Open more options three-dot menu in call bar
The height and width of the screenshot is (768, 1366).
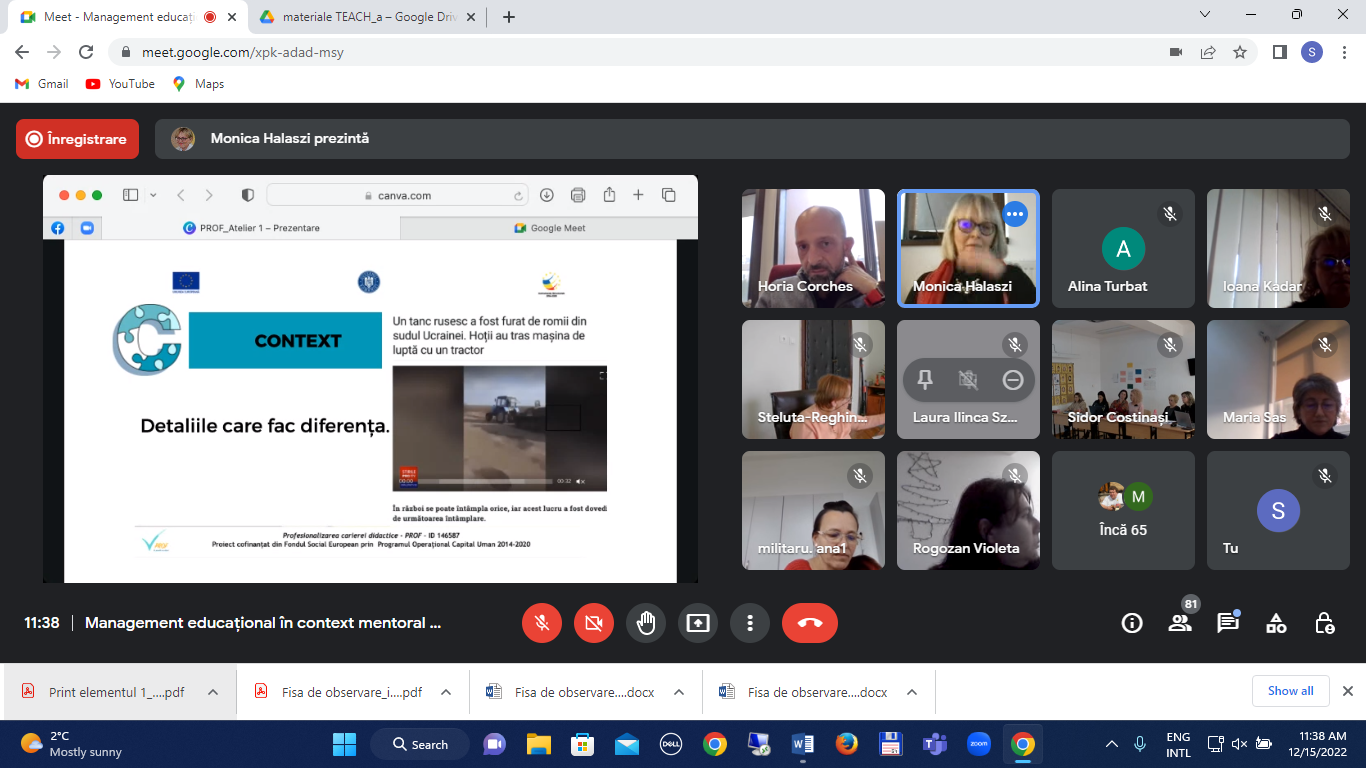pyautogui.click(x=750, y=623)
